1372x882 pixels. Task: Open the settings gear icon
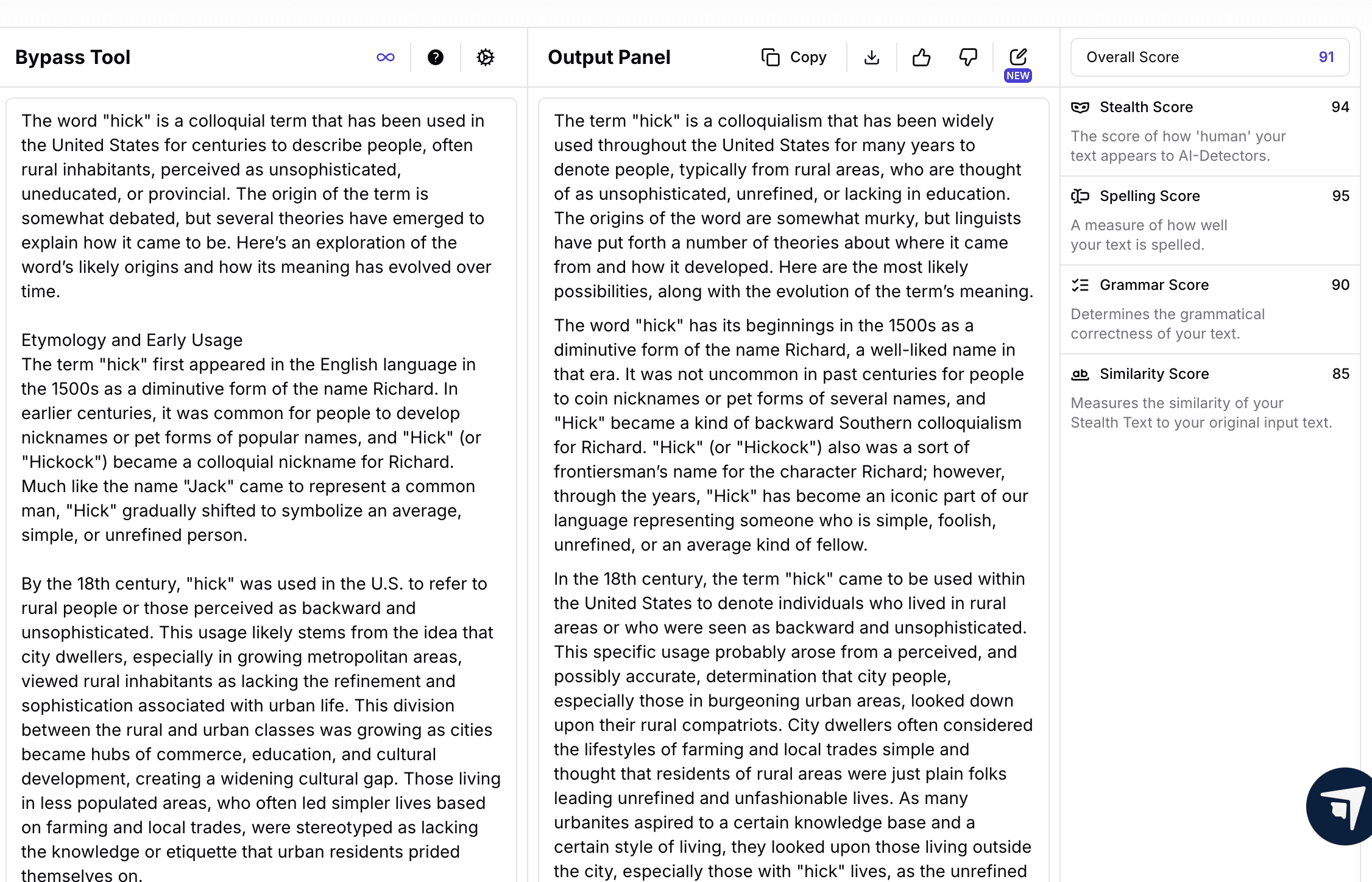pyautogui.click(x=485, y=57)
